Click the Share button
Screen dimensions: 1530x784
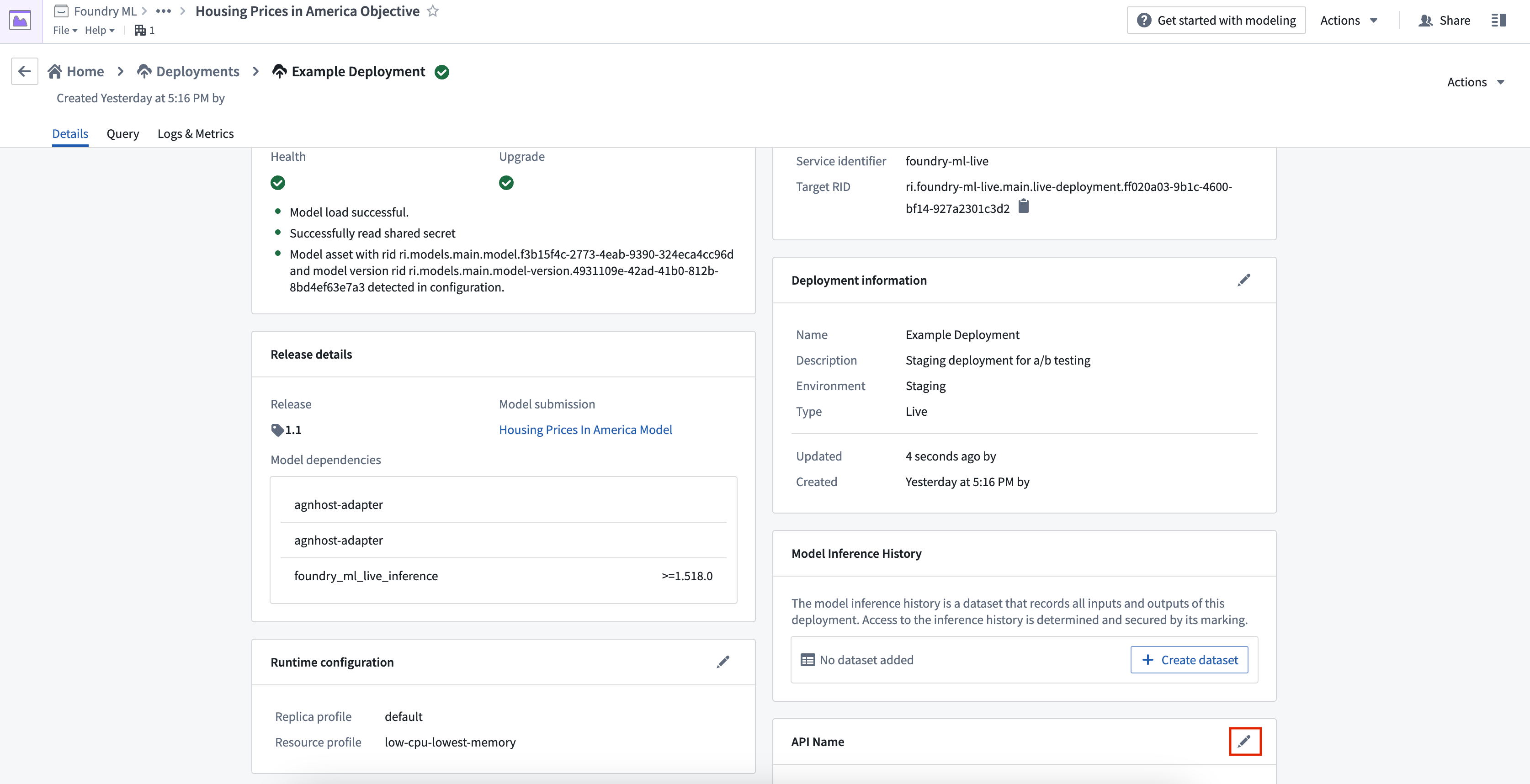click(x=1445, y=20)
